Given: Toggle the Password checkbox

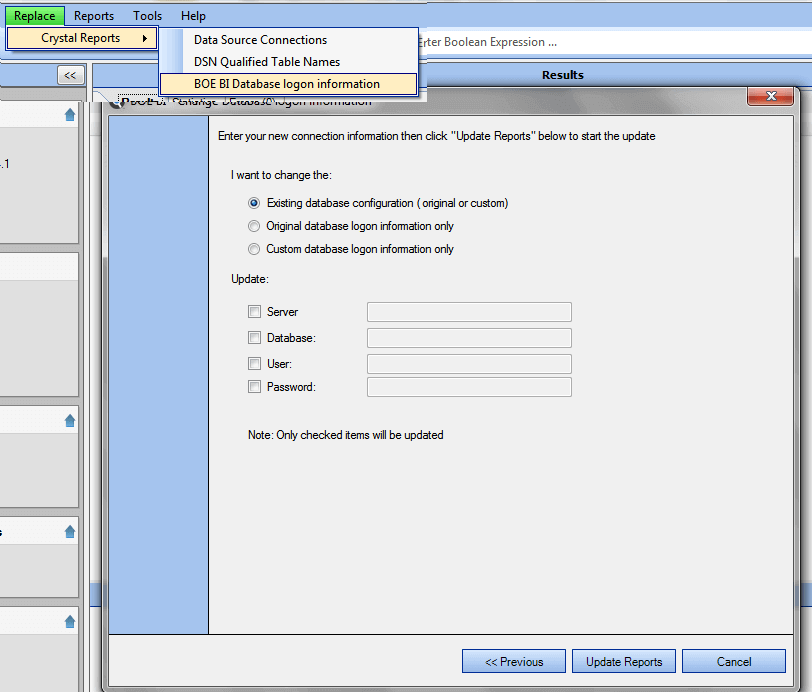Looking at the screenshot, I should (254, 387).
